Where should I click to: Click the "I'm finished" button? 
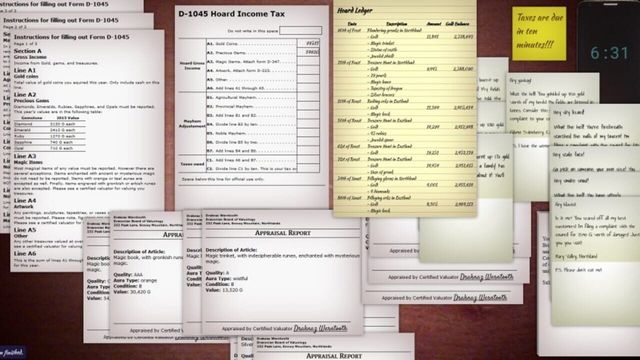12,352
